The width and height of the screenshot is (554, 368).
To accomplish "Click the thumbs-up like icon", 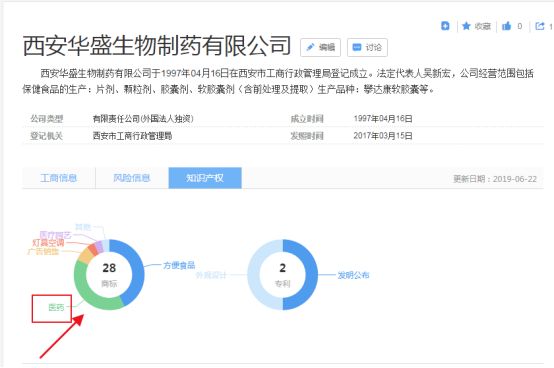I will point(507,26).
